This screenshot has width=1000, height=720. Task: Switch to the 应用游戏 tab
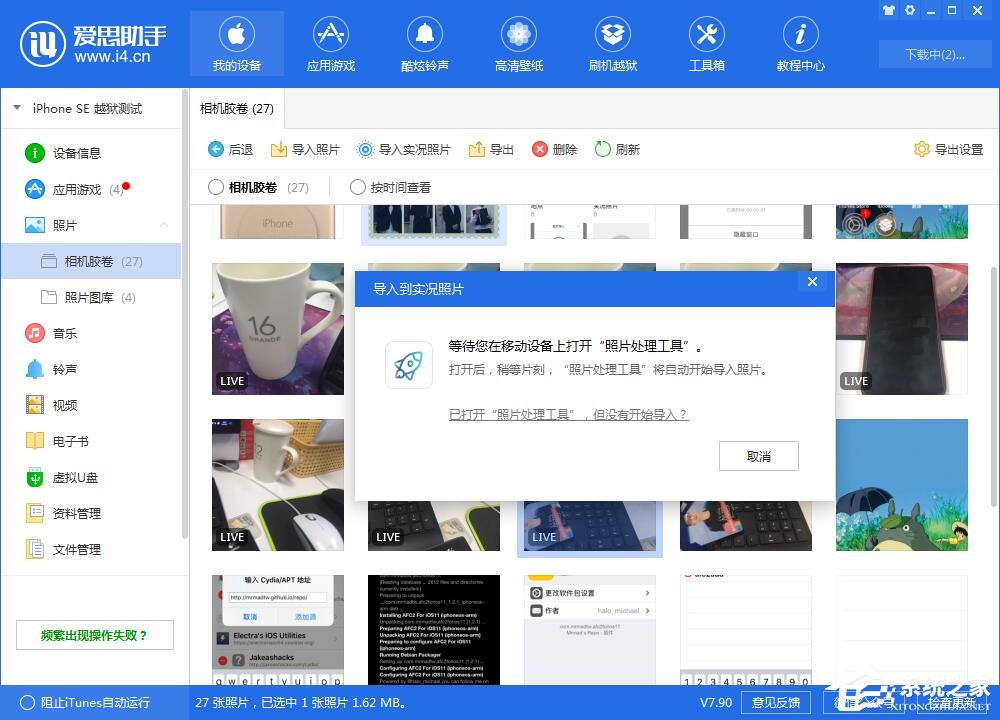click(330, 42)
